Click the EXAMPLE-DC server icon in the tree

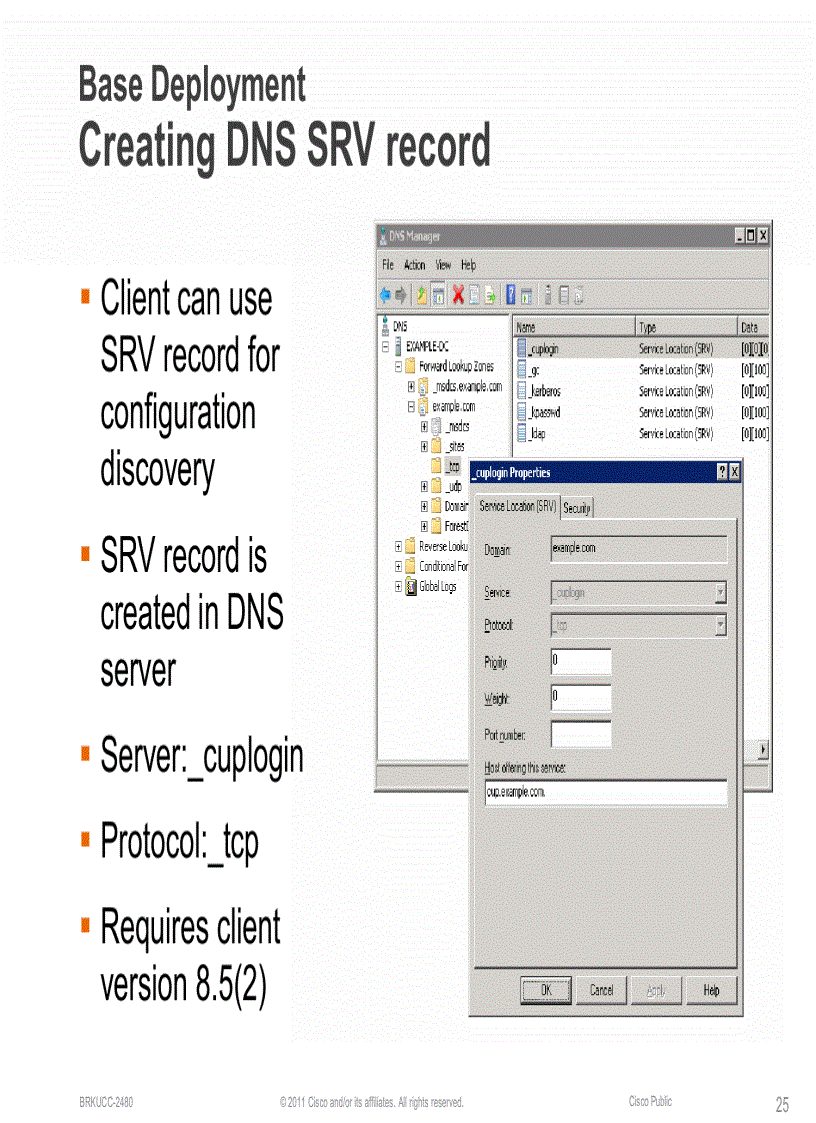[399, 346]
